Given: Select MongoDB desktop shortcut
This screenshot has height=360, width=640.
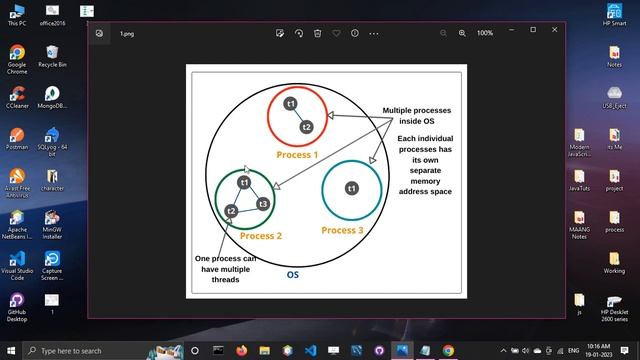Looking at the screenshot, I should (52, 98).
